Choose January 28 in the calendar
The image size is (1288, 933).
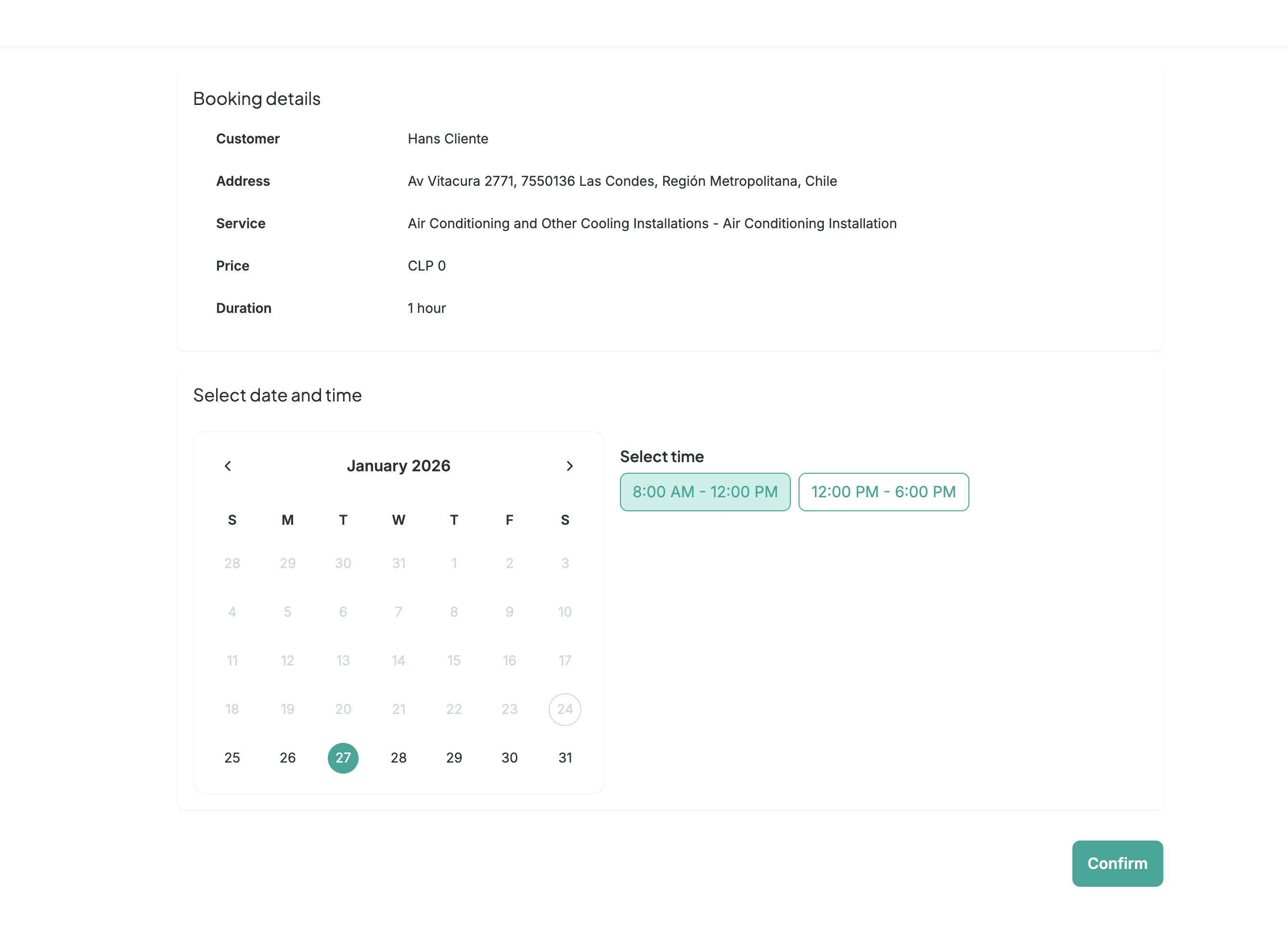[x=398, y=758]
